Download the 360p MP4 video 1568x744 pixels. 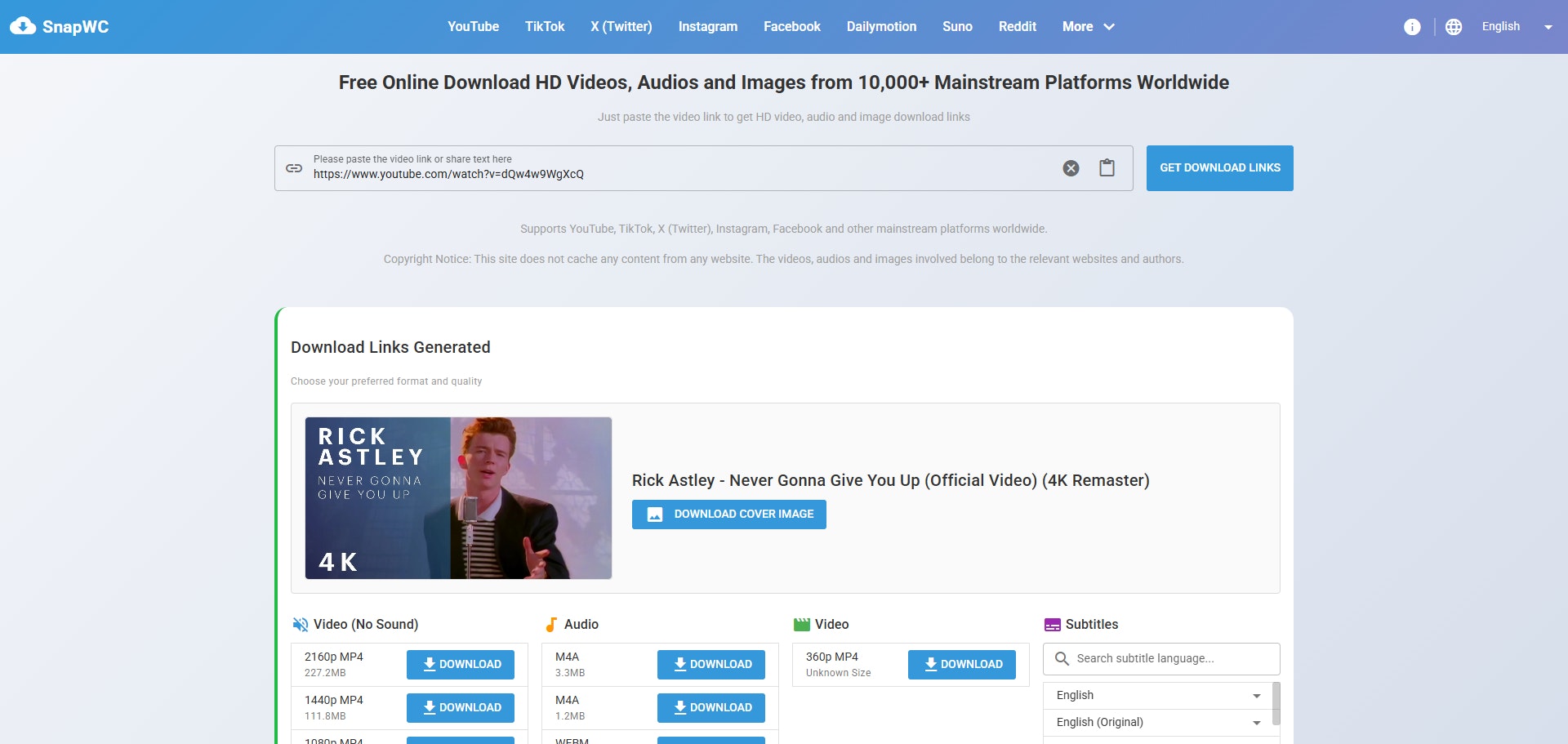point(962,665)
